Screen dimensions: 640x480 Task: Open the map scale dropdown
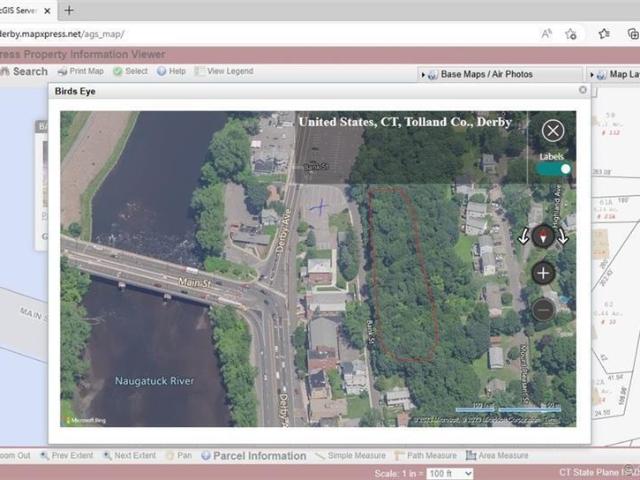(450, 473)
